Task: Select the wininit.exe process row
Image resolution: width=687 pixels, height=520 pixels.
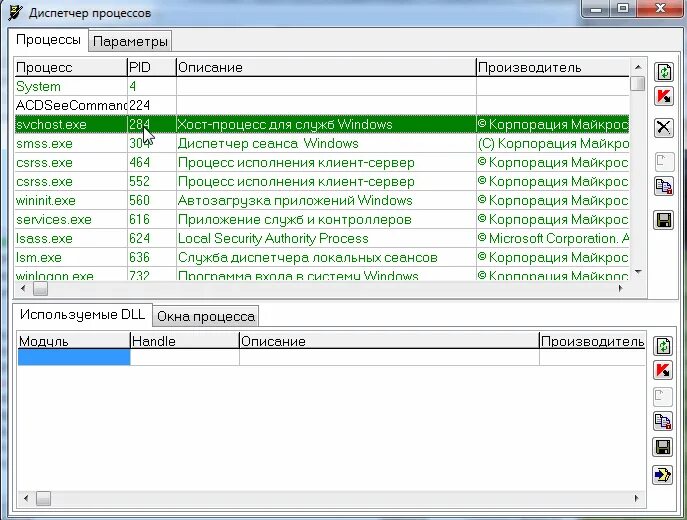Action: click(x=322, y=201)
